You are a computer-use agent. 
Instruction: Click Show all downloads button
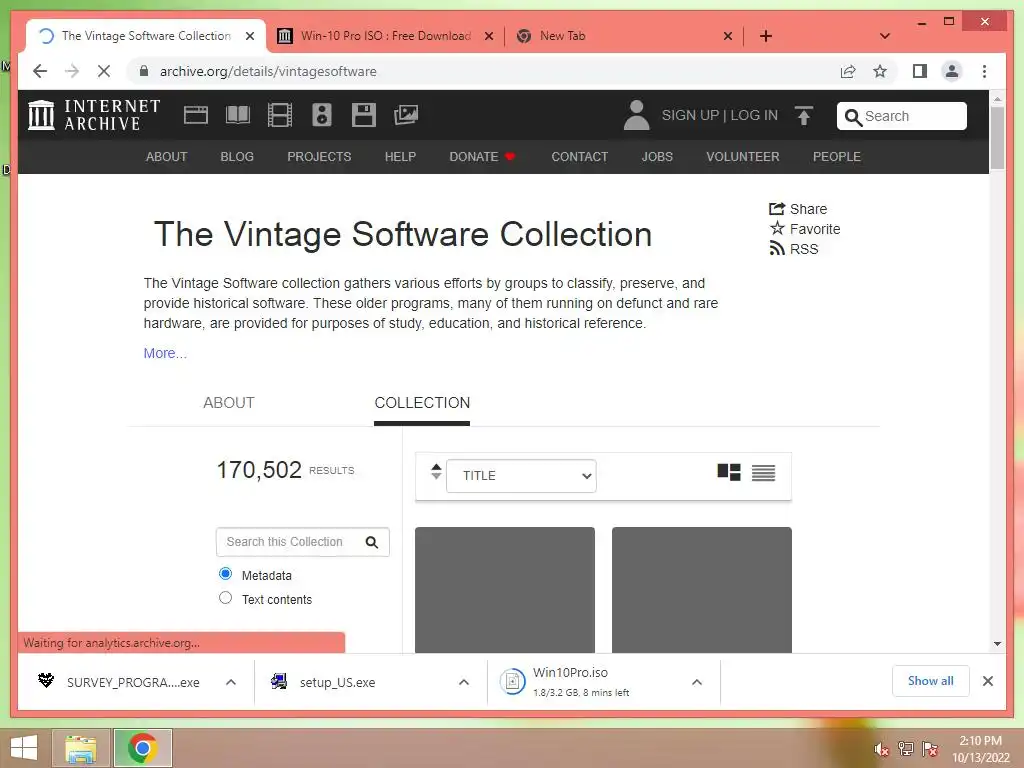coord(931,681)
